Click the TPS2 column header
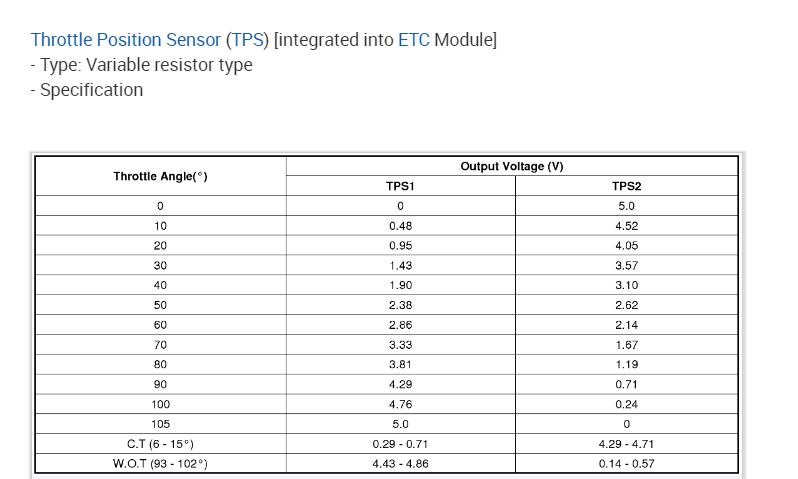 [626, 186]
